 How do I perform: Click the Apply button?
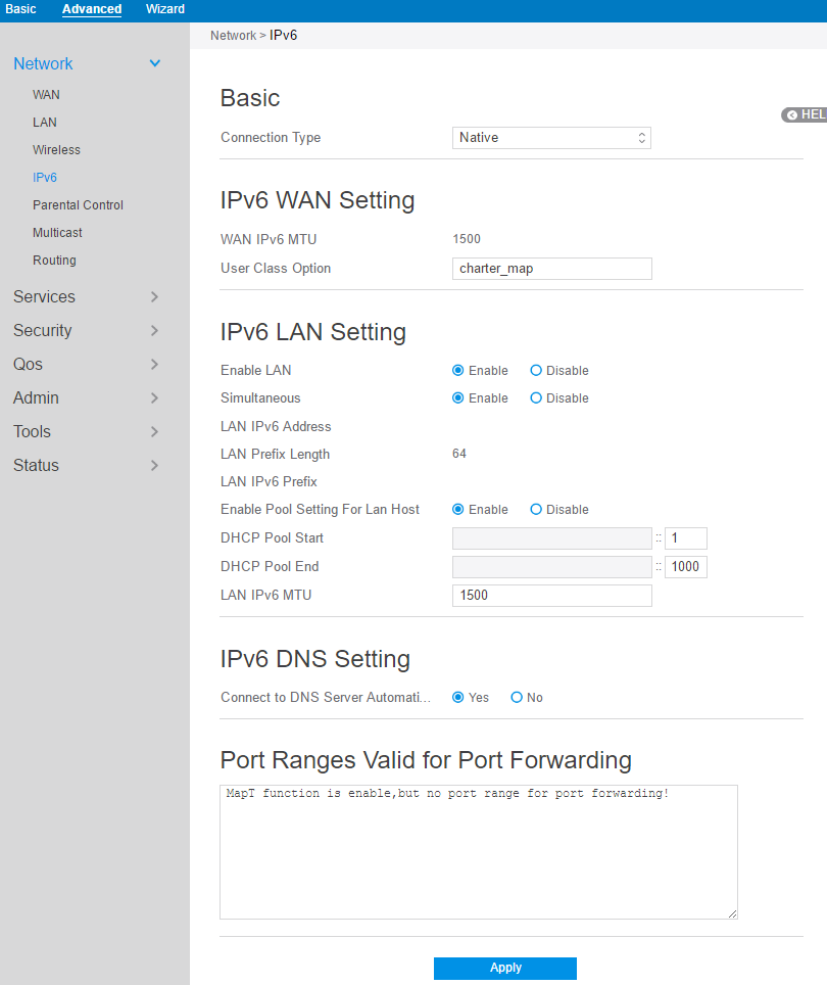pos(505,968)
